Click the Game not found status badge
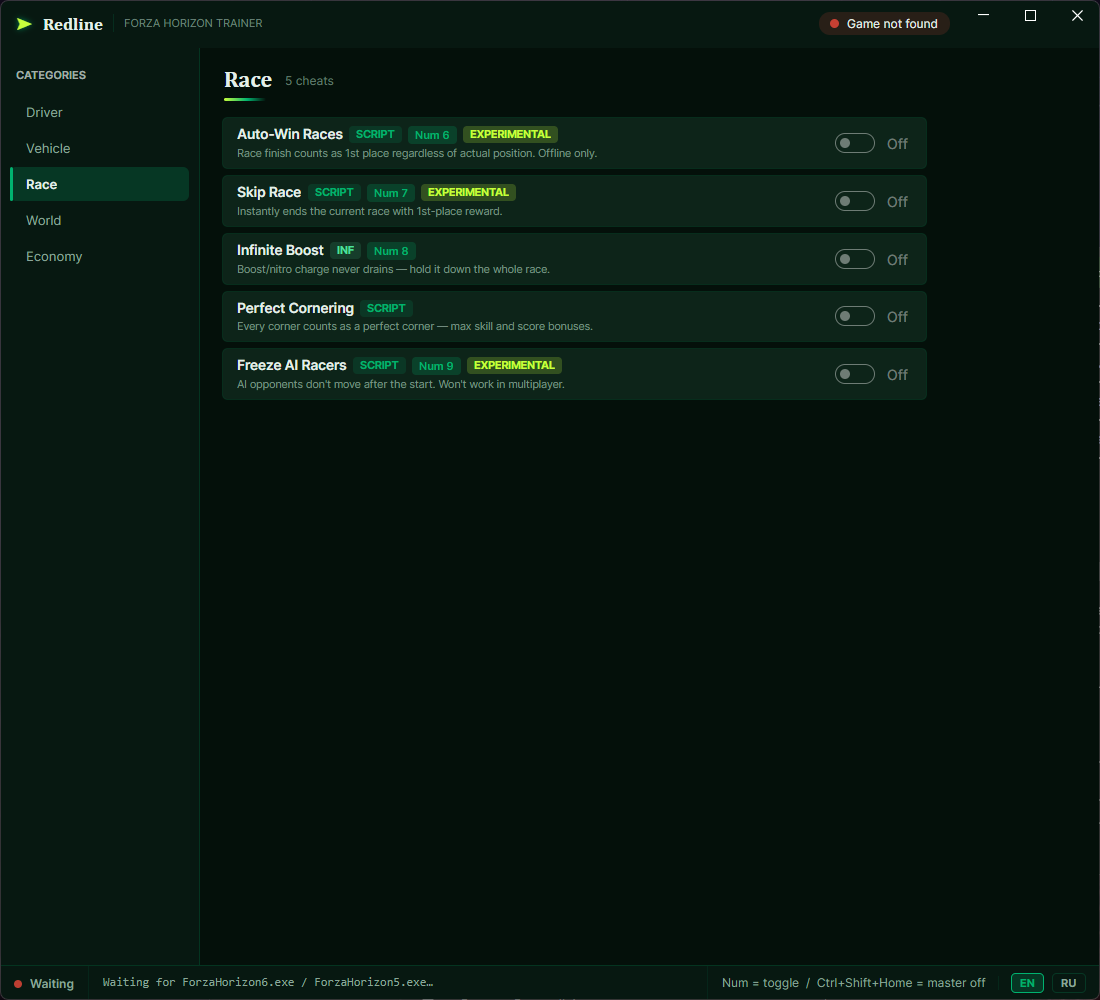1100x1000 pixels. [x=884, y=24]
